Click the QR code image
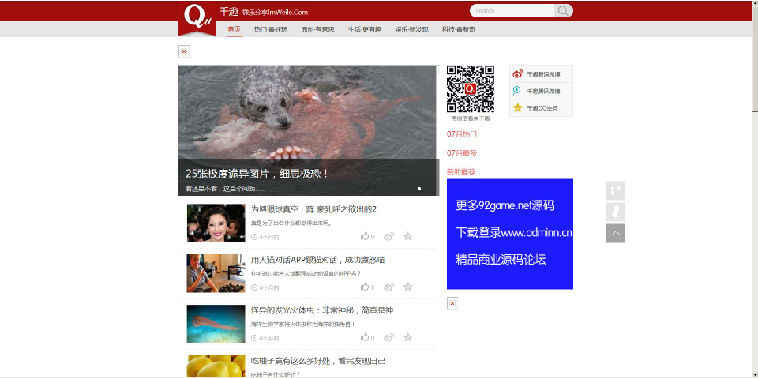The width and height of the screenshot is (758, 378). [470, 89]
